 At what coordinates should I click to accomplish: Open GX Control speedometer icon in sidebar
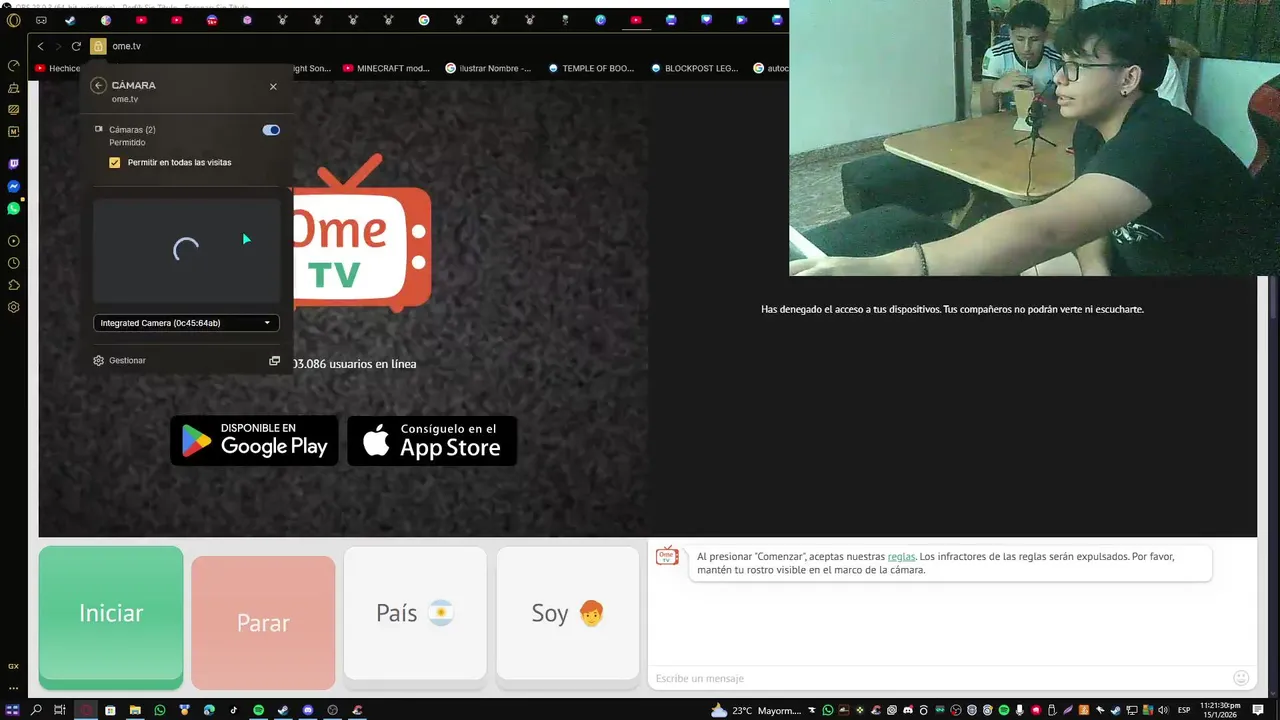tap(14, 65)
